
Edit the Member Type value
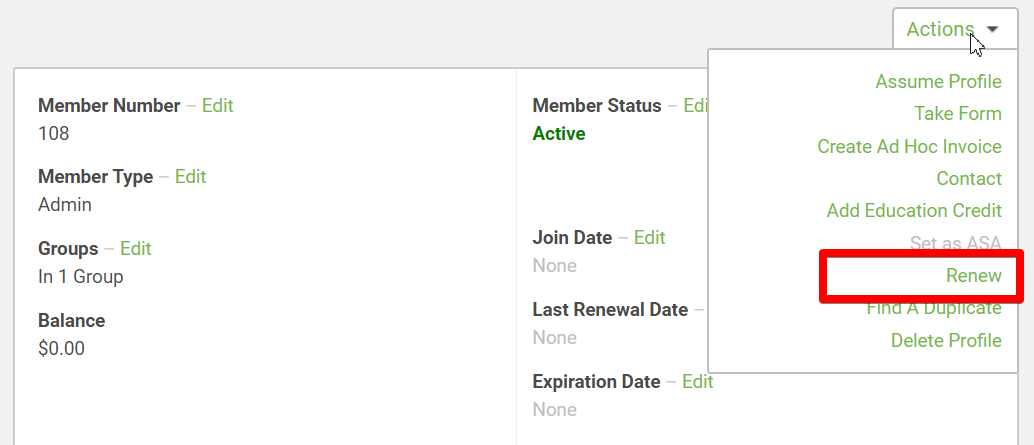coord(191,177)
